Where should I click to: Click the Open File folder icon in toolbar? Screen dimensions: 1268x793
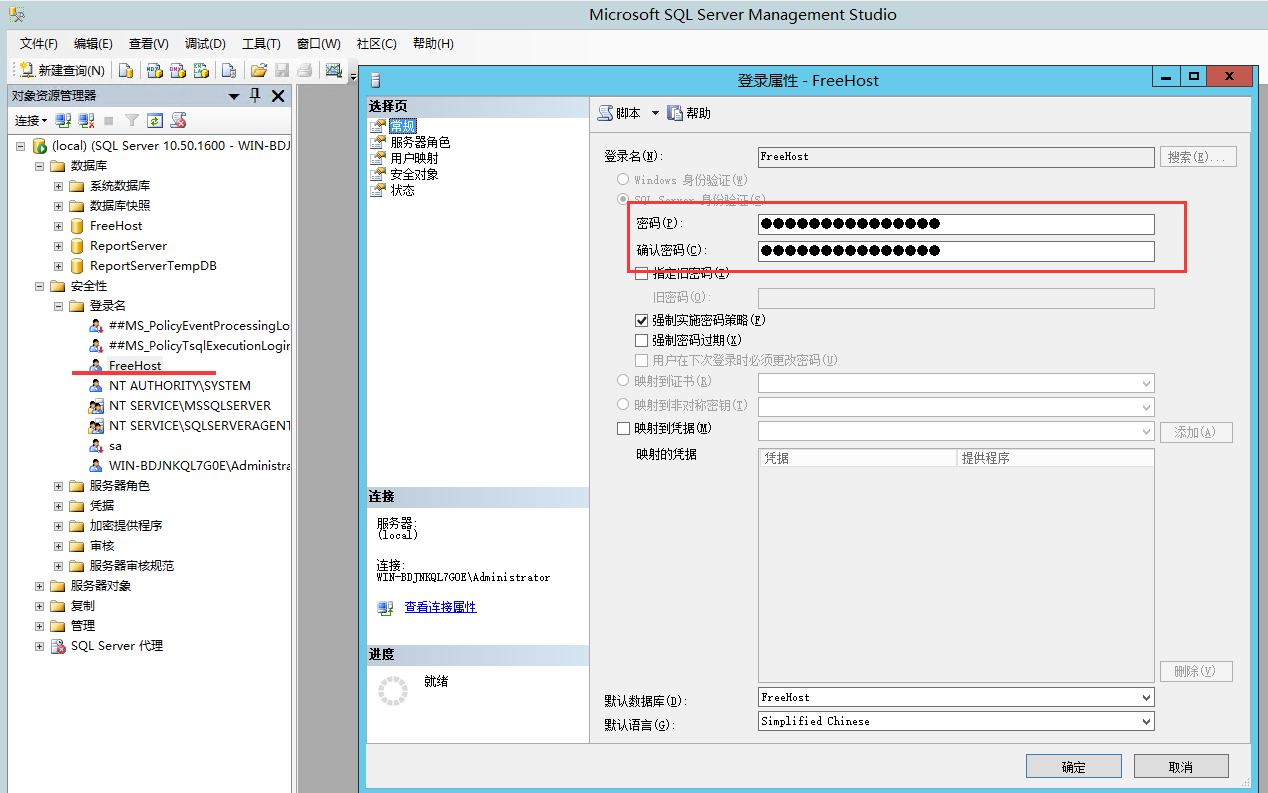259,70
